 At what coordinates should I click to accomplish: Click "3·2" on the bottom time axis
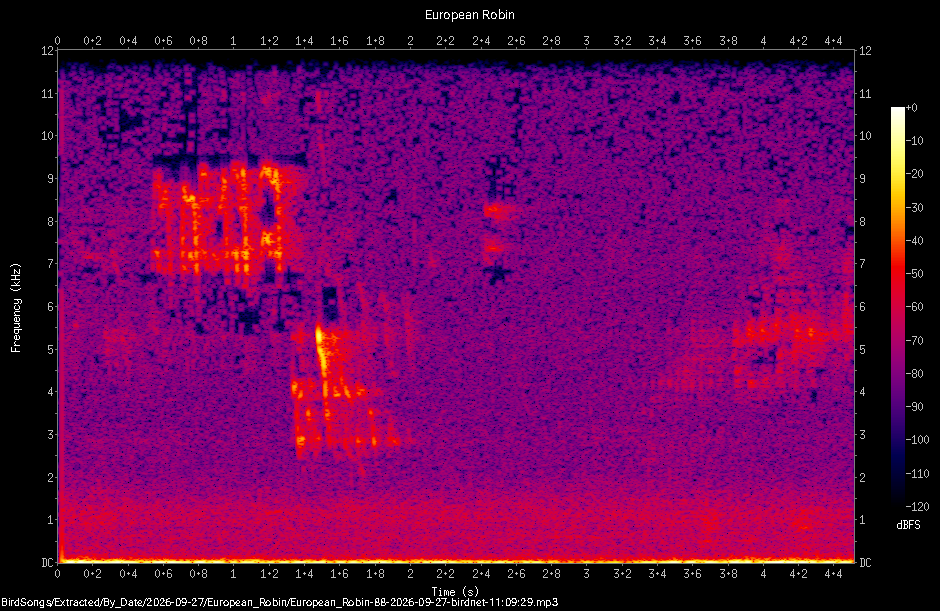tap(622, 574)
